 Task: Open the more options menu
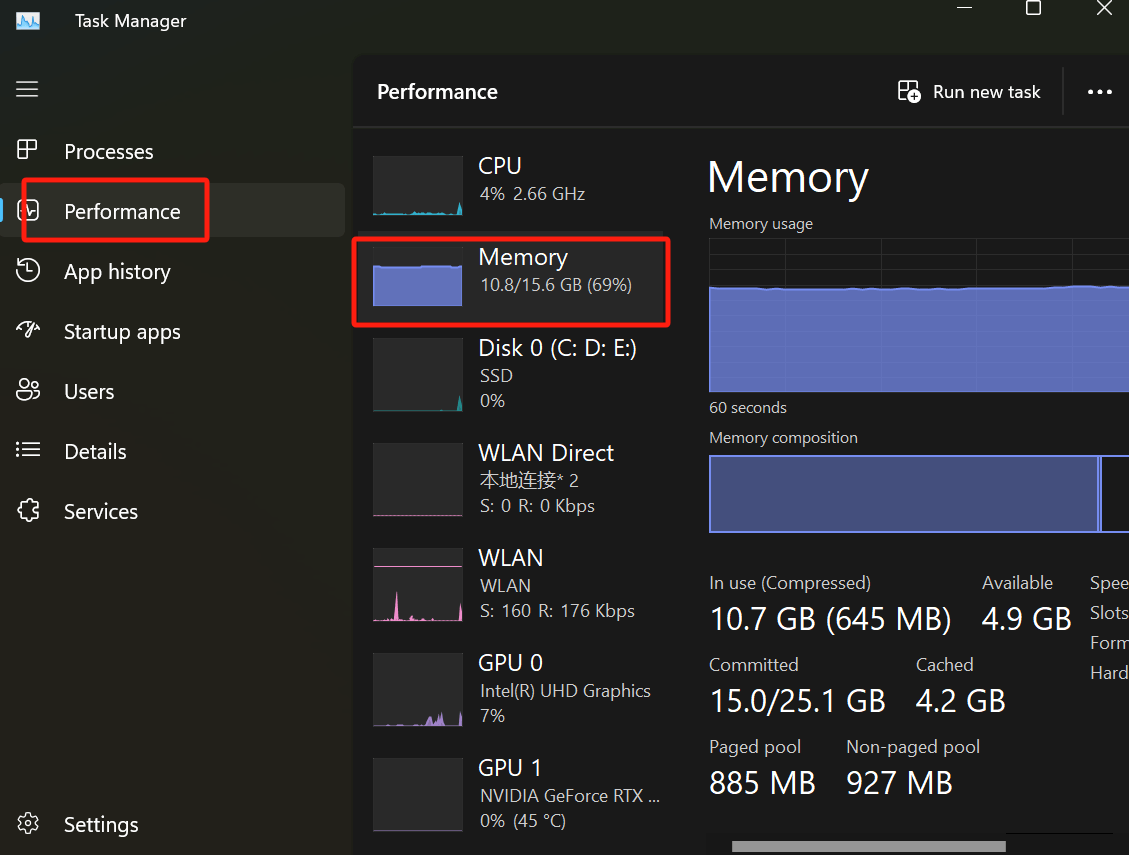1100,91
